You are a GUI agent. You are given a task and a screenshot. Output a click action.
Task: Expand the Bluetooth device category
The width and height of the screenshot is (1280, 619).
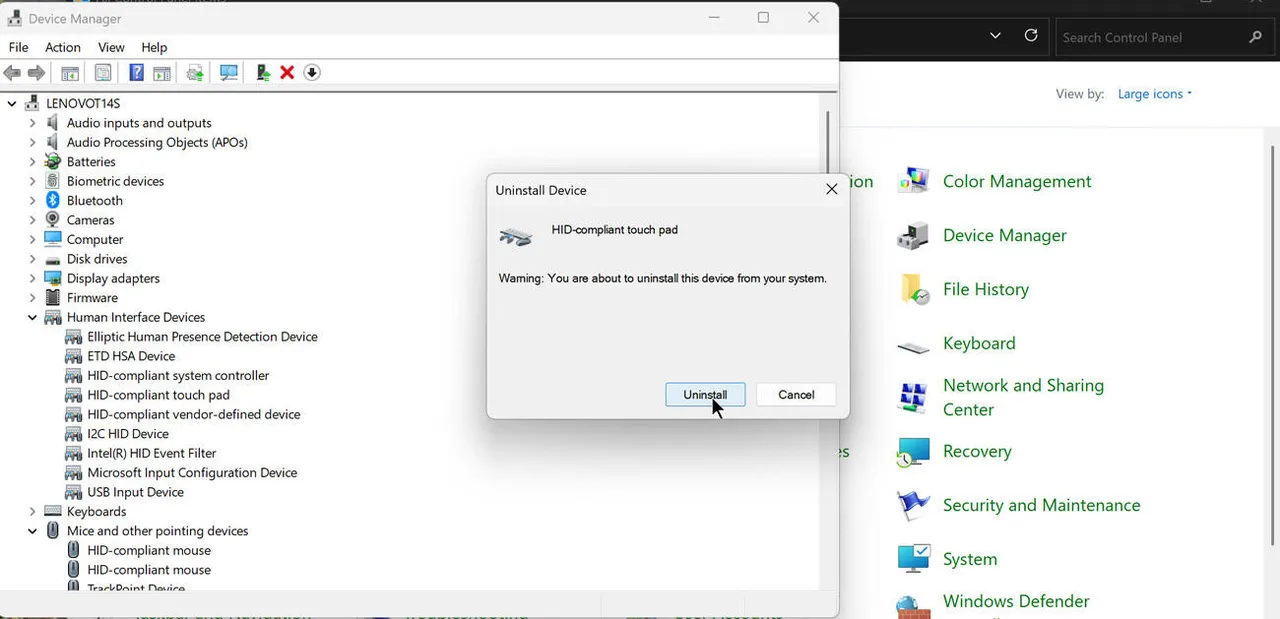[32, 200]
